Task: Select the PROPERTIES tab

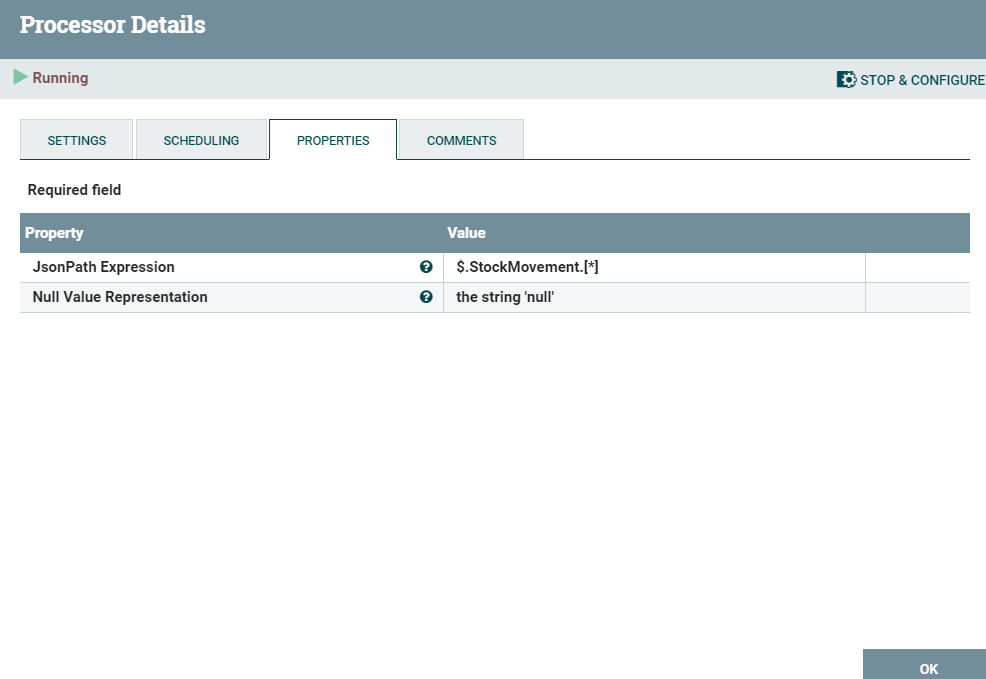Action: click(x=333, y=140)
